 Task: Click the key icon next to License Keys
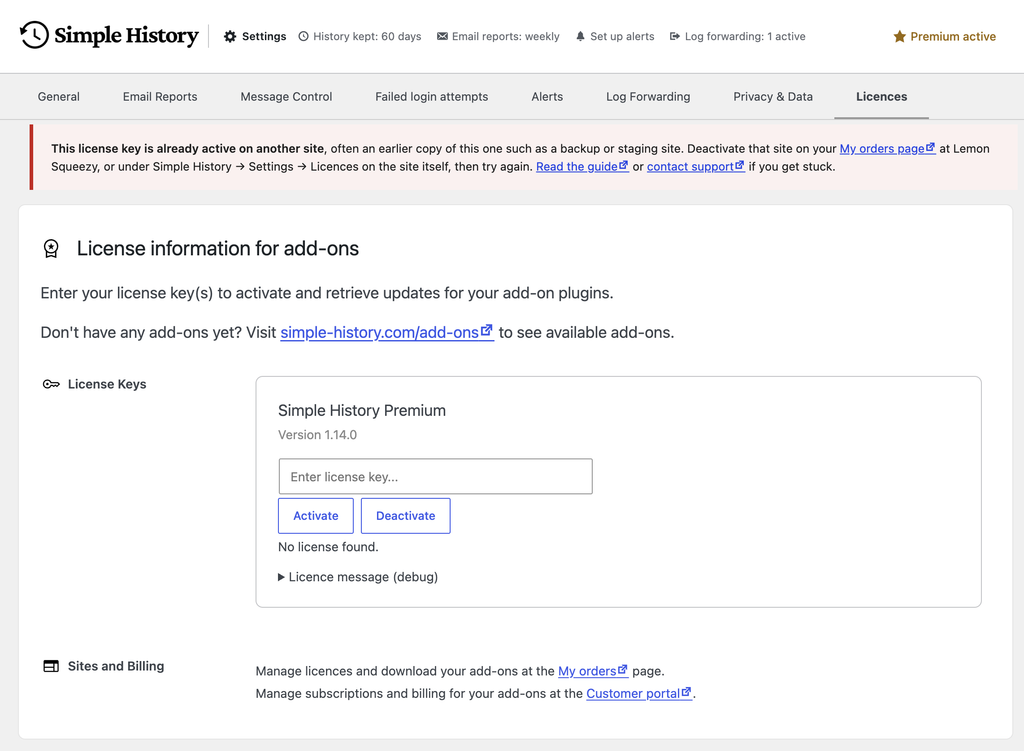click(51, 384)
